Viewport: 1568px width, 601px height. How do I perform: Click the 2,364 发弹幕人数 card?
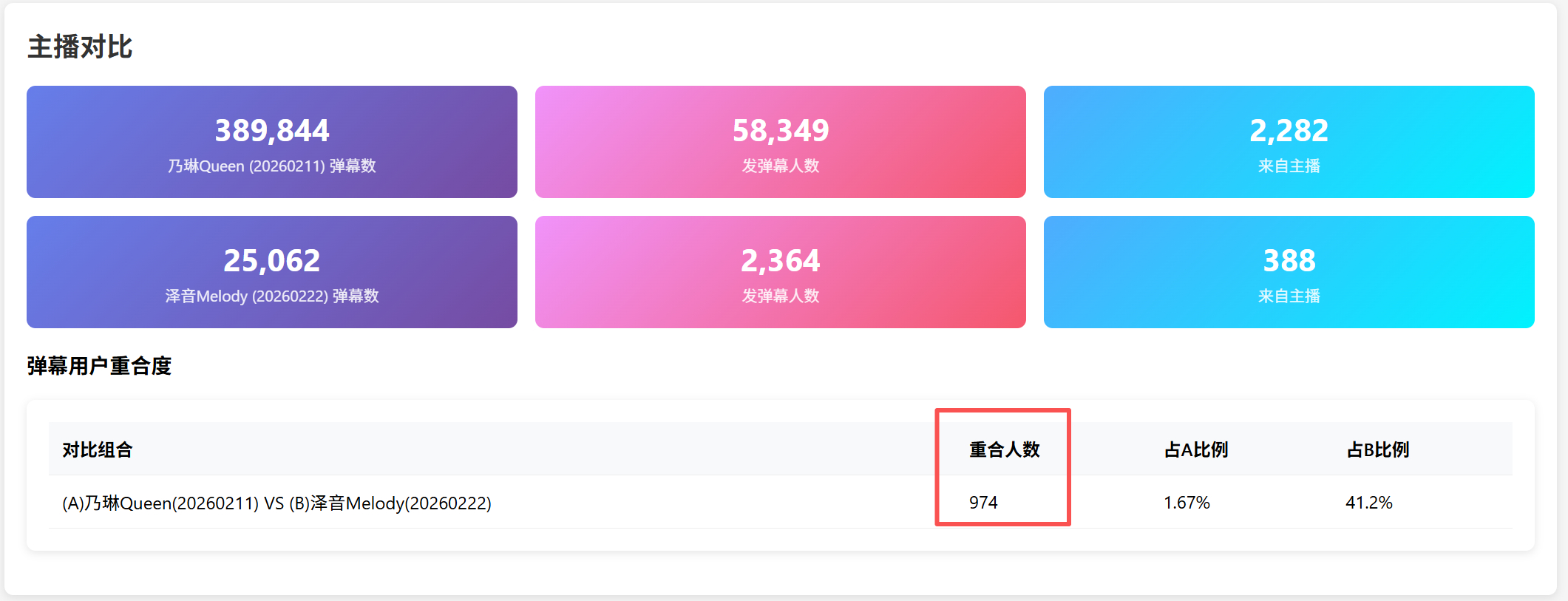tap(780, 272)
